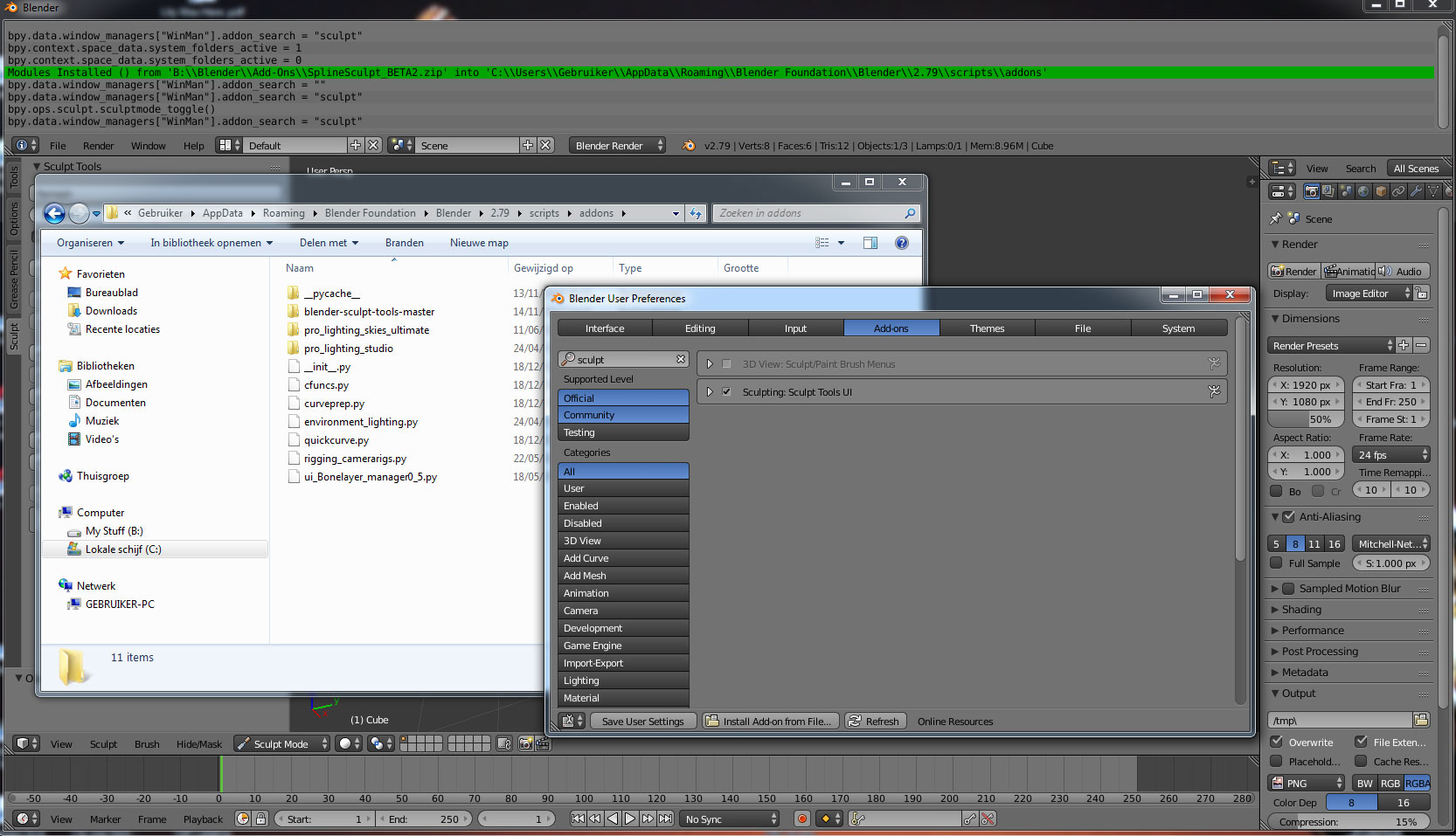
Task: Open the Render Layers properties tab
Action: (1328, 191)
